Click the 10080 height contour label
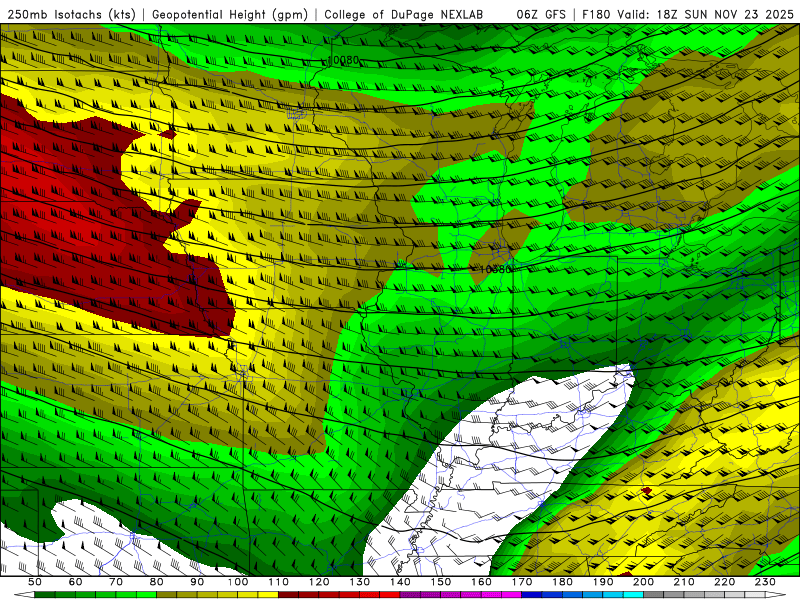 click(343, 60)
